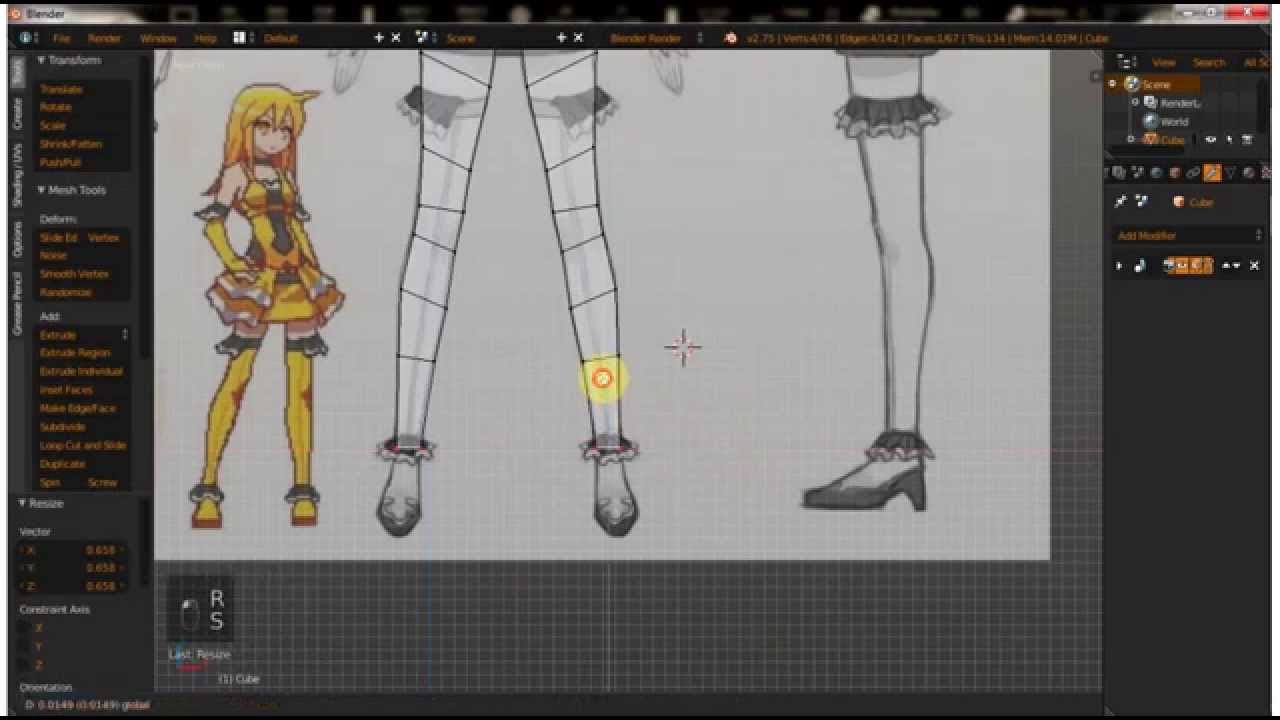Click the Cube mesh icon in outliner
The height and width of the screenshot is (720, 1280).
1150,140
